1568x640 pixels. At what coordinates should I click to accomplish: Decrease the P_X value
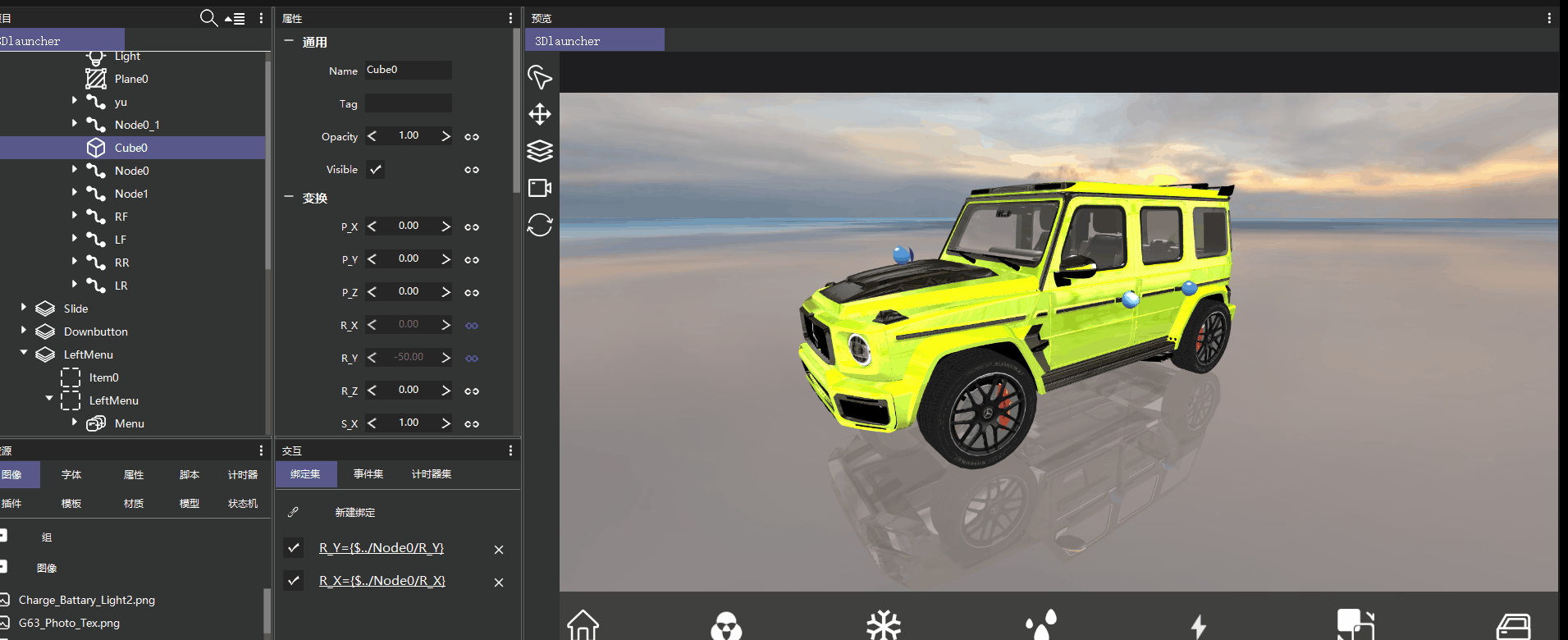pyautogui.click(x=372, y=226)
